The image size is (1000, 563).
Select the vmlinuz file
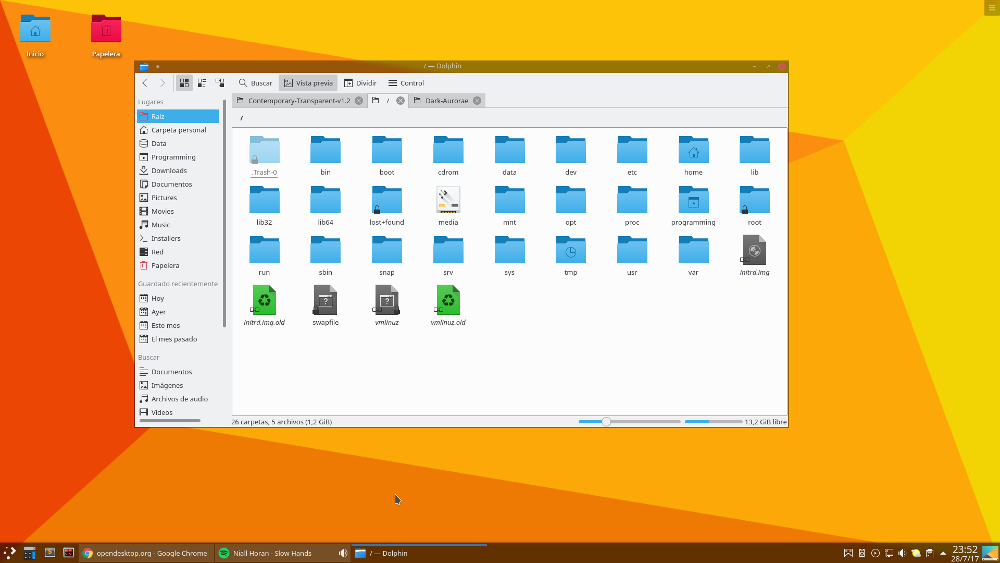(x=386, y=305)
